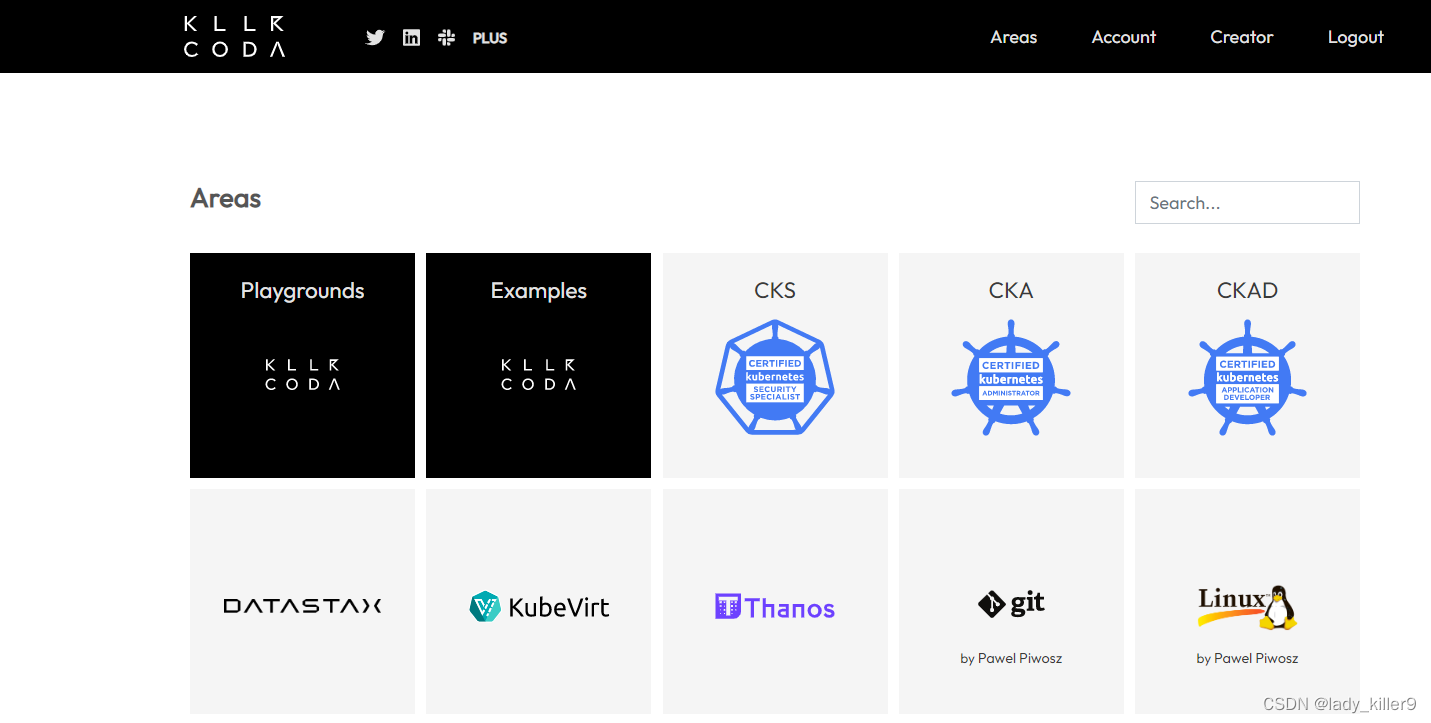Screen dimensions: 1431x723
Task: Go to Areas in the top navigation
Action: [1014, 37]
